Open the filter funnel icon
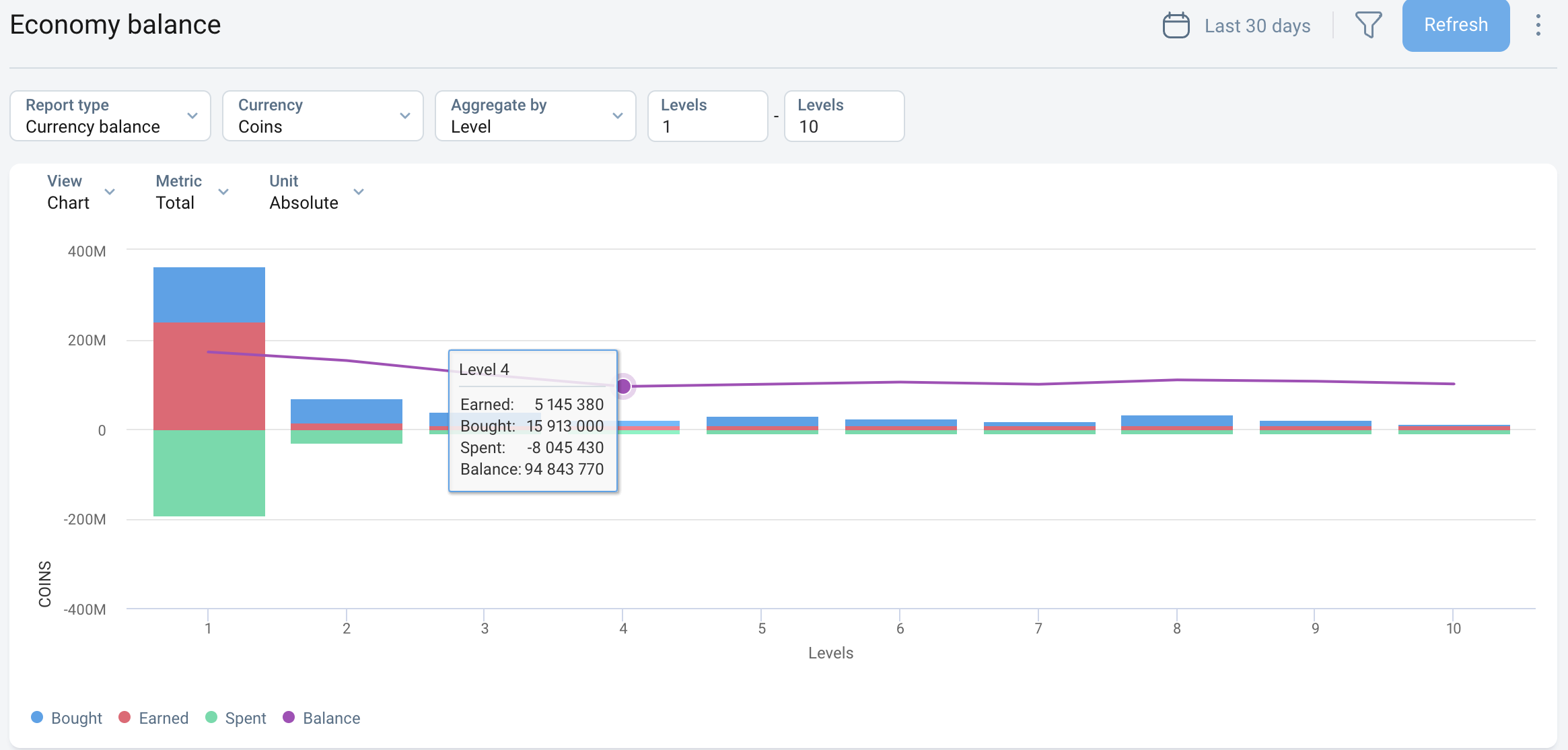 click(x=1368, y=26)
